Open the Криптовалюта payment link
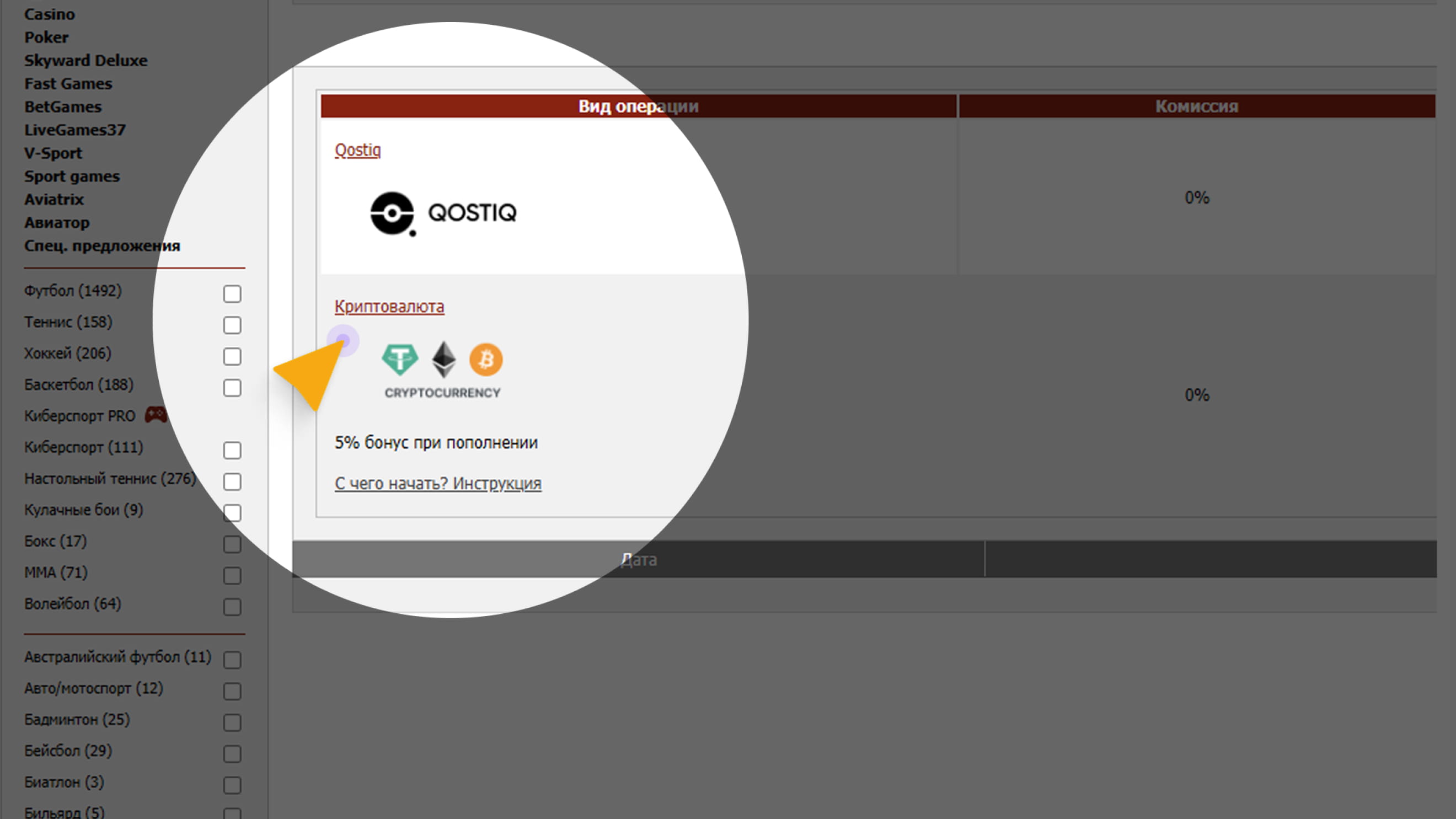The height and width of the screenshot is (819, 1456). tap(389, 306)
